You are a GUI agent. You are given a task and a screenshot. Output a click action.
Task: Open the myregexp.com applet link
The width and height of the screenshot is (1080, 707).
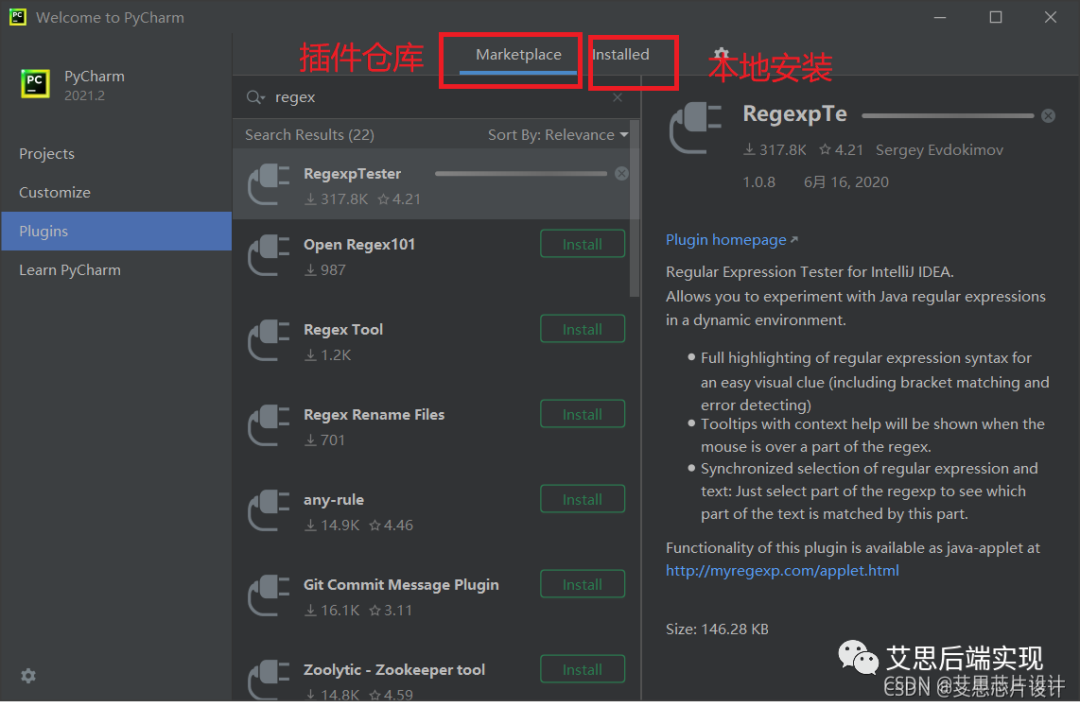point(782,571)
